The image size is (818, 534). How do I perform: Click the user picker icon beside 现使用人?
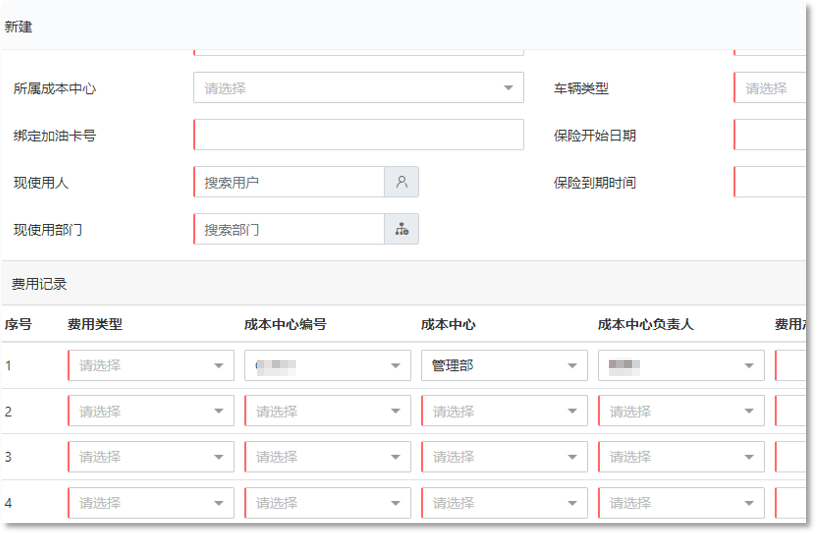click(401, 182)
